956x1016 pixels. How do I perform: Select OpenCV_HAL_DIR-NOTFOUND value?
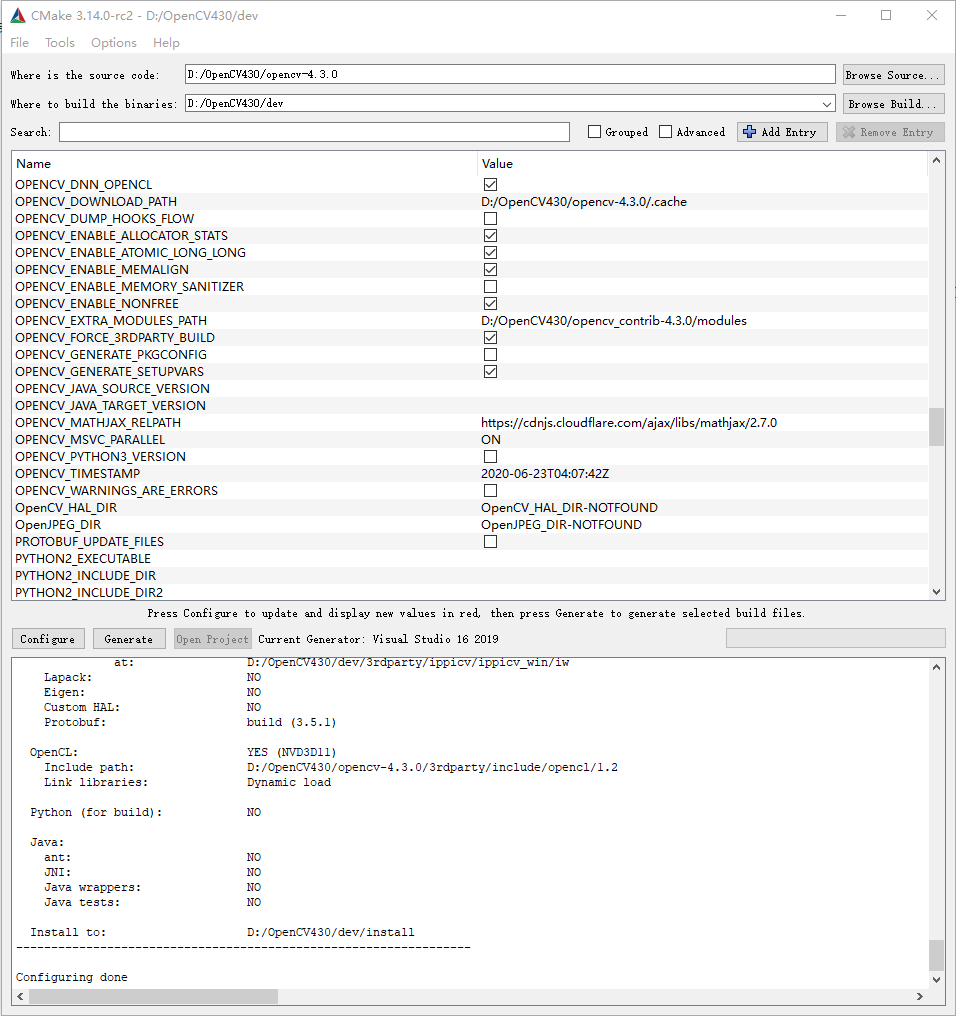[569, 507]
